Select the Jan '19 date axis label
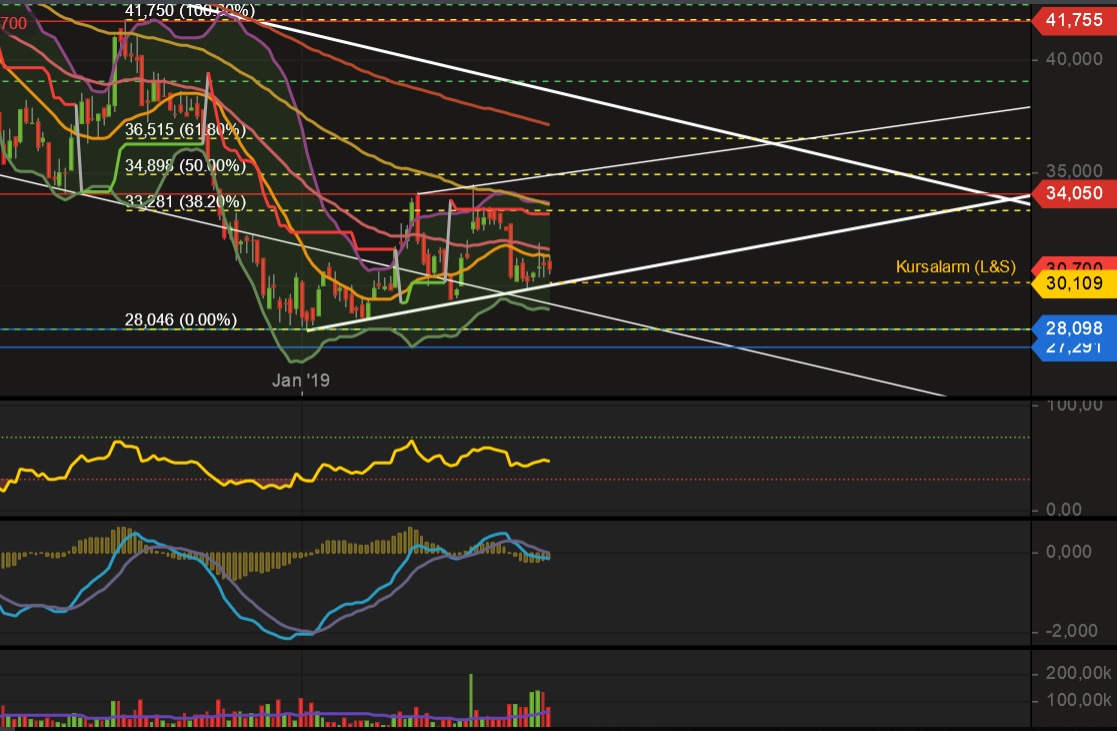 301,379
